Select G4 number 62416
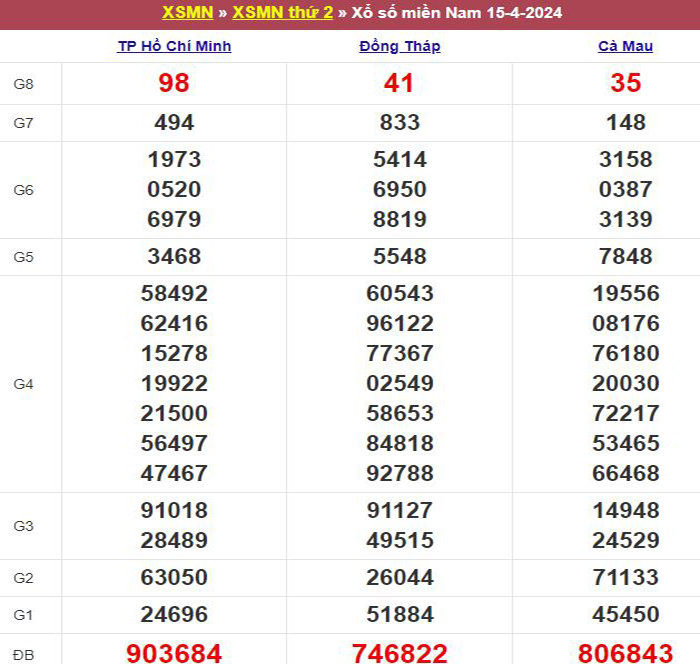The image size is (700, 664). (174, 323)
